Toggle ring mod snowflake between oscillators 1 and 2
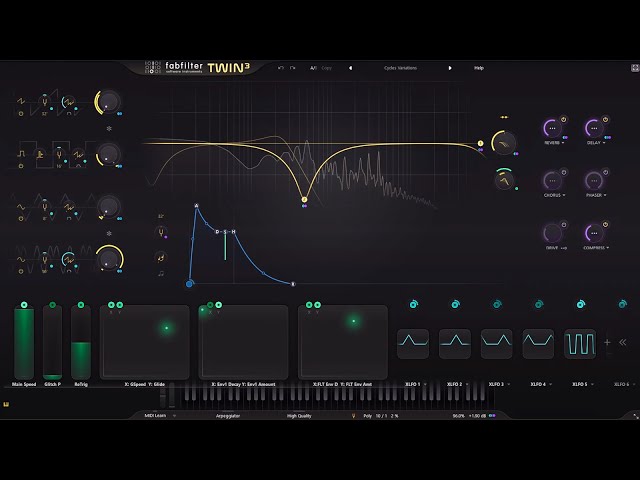This screenshot has width=640, height=480. coord(109,129)
